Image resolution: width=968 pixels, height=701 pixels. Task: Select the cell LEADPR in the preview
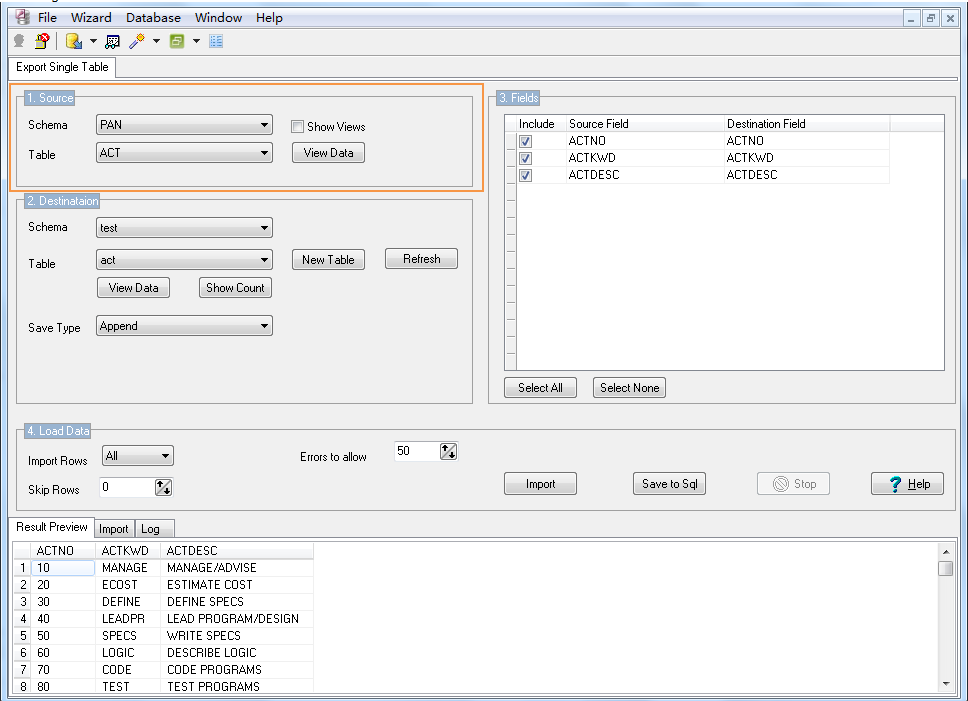[128, 618]
